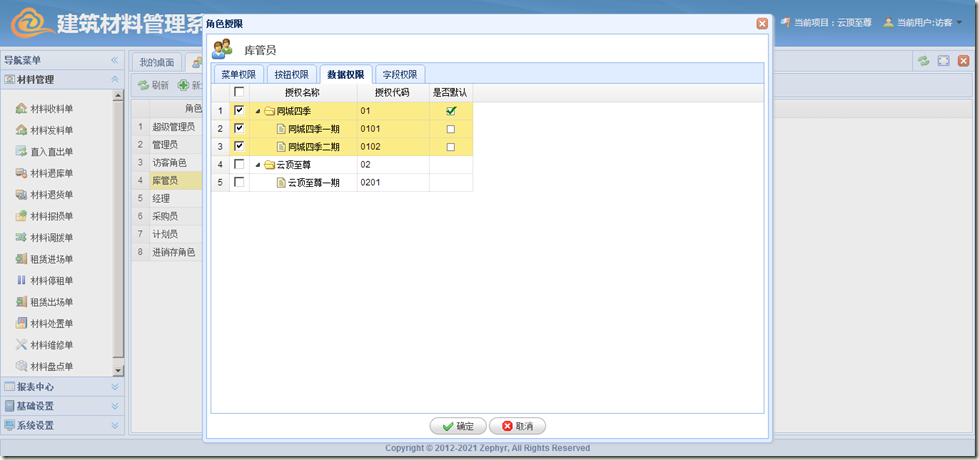Open 材料收料单 from the sidebar
This screenshot has height=460, width=979.
click(51, 109)
